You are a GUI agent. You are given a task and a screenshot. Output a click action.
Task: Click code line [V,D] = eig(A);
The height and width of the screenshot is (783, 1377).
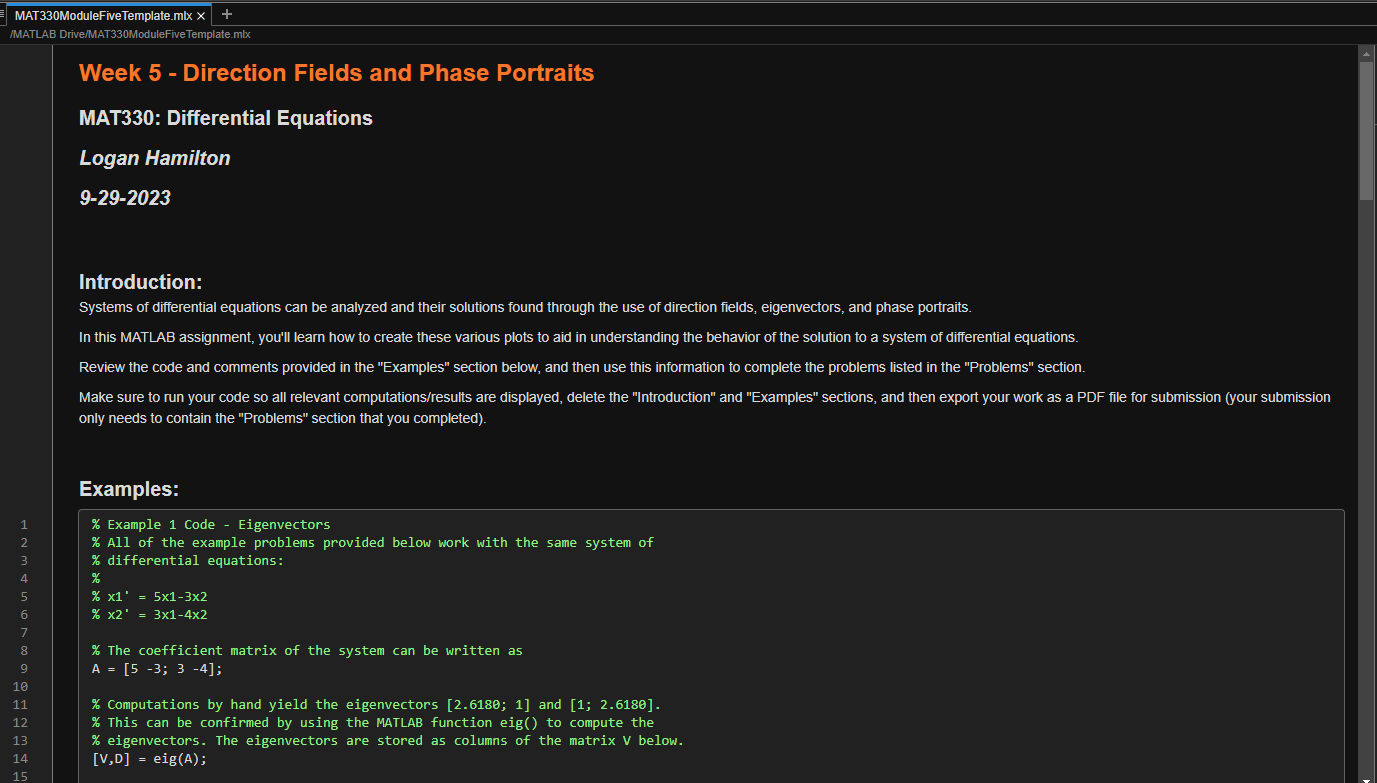(x=149, y=758)
